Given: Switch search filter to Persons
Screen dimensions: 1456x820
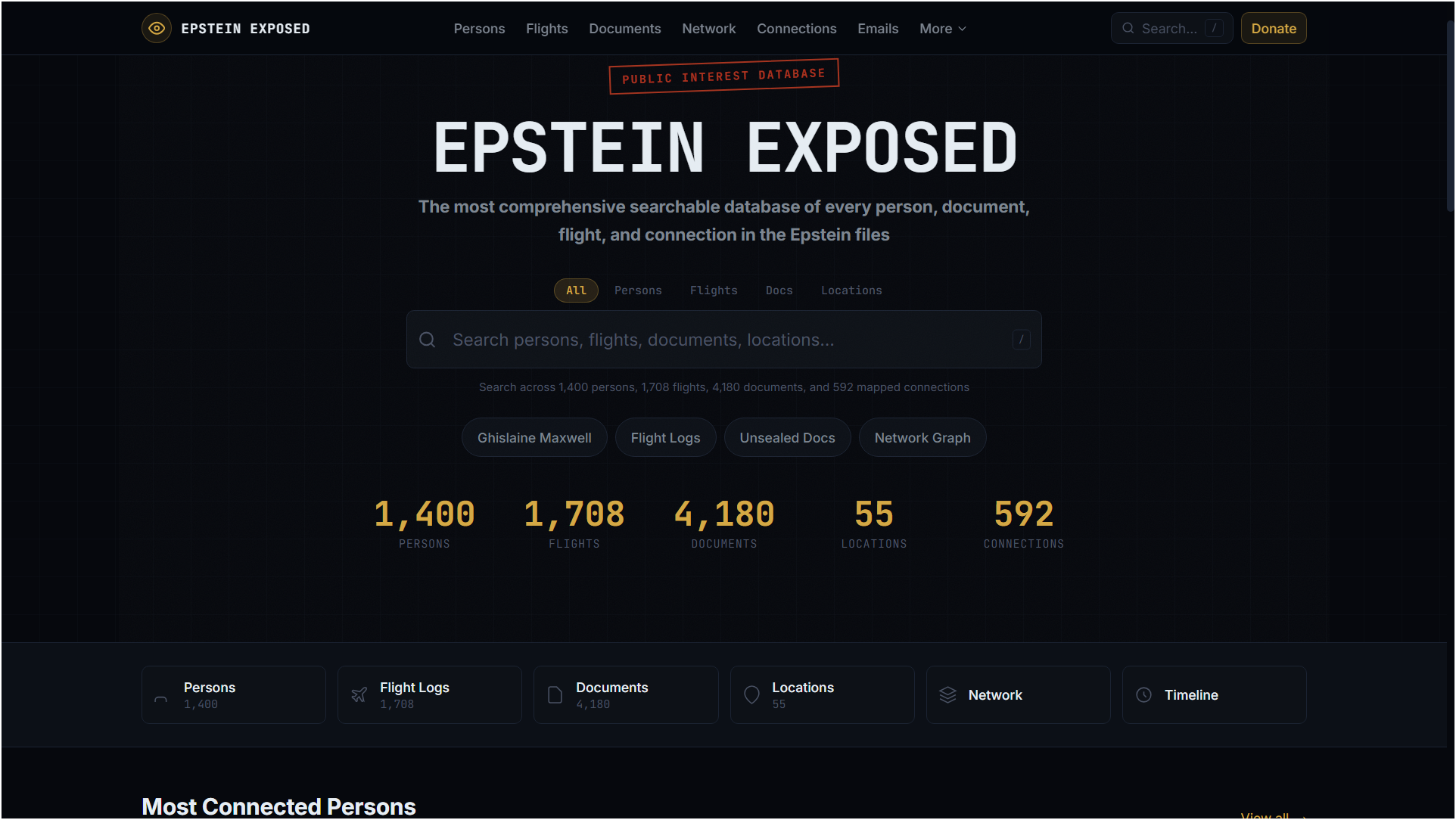Looking at the screenshot, I should pos(638,290).
